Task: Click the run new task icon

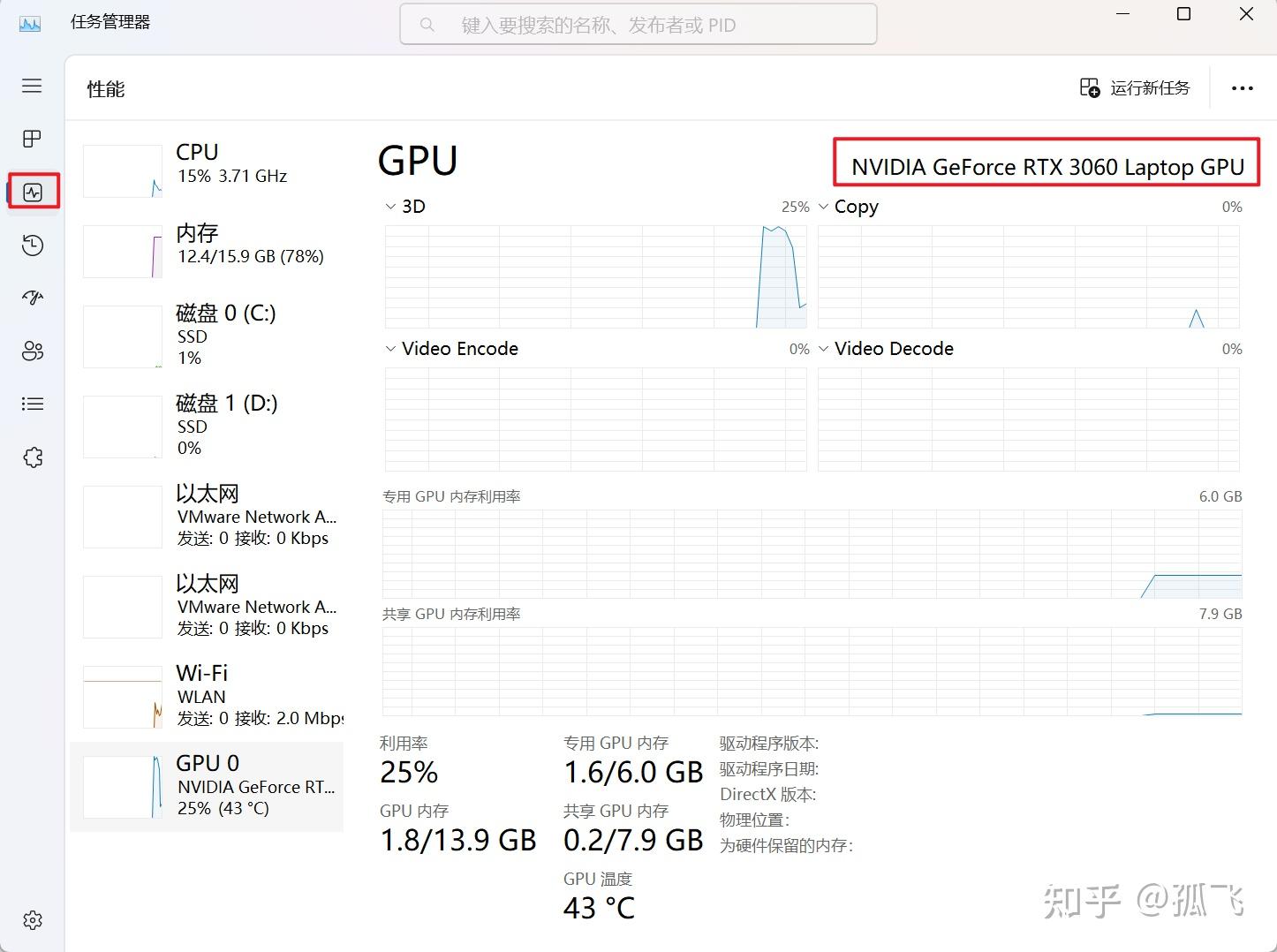Action: click(x=1090, y=87)
